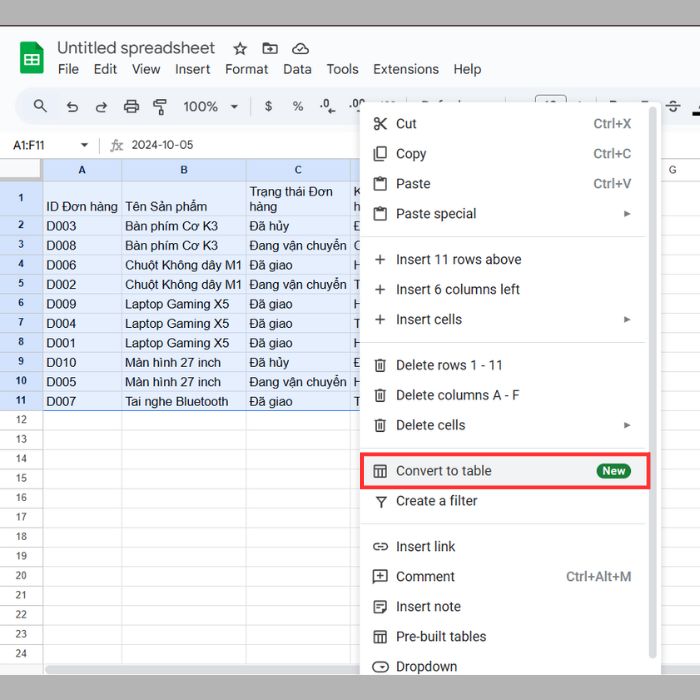Check cloud save status icon
Image resolution: width=700 pixels, height=700 pixels.
point(300,48)
